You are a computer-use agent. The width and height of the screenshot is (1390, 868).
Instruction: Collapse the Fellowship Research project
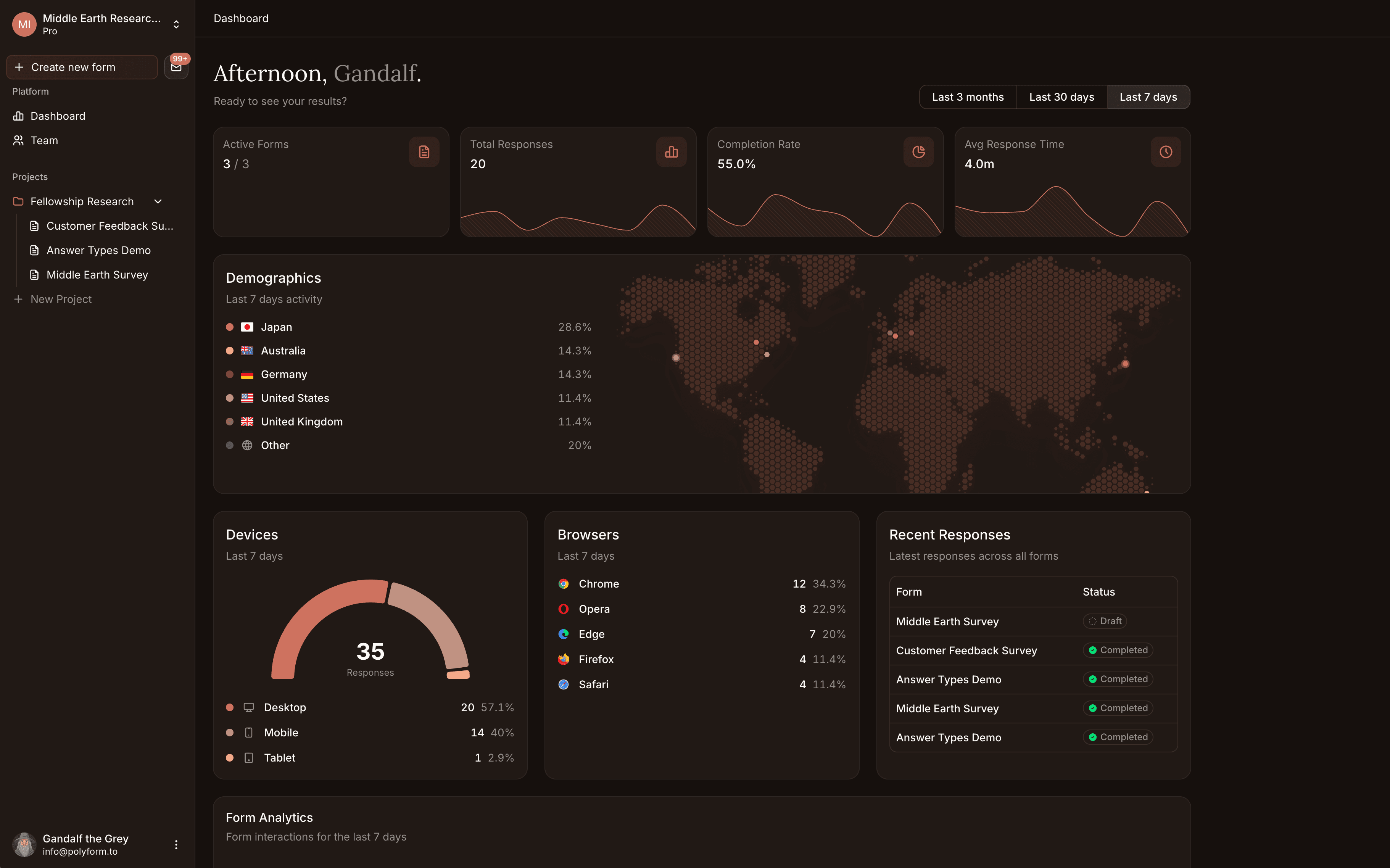point(158,201)
